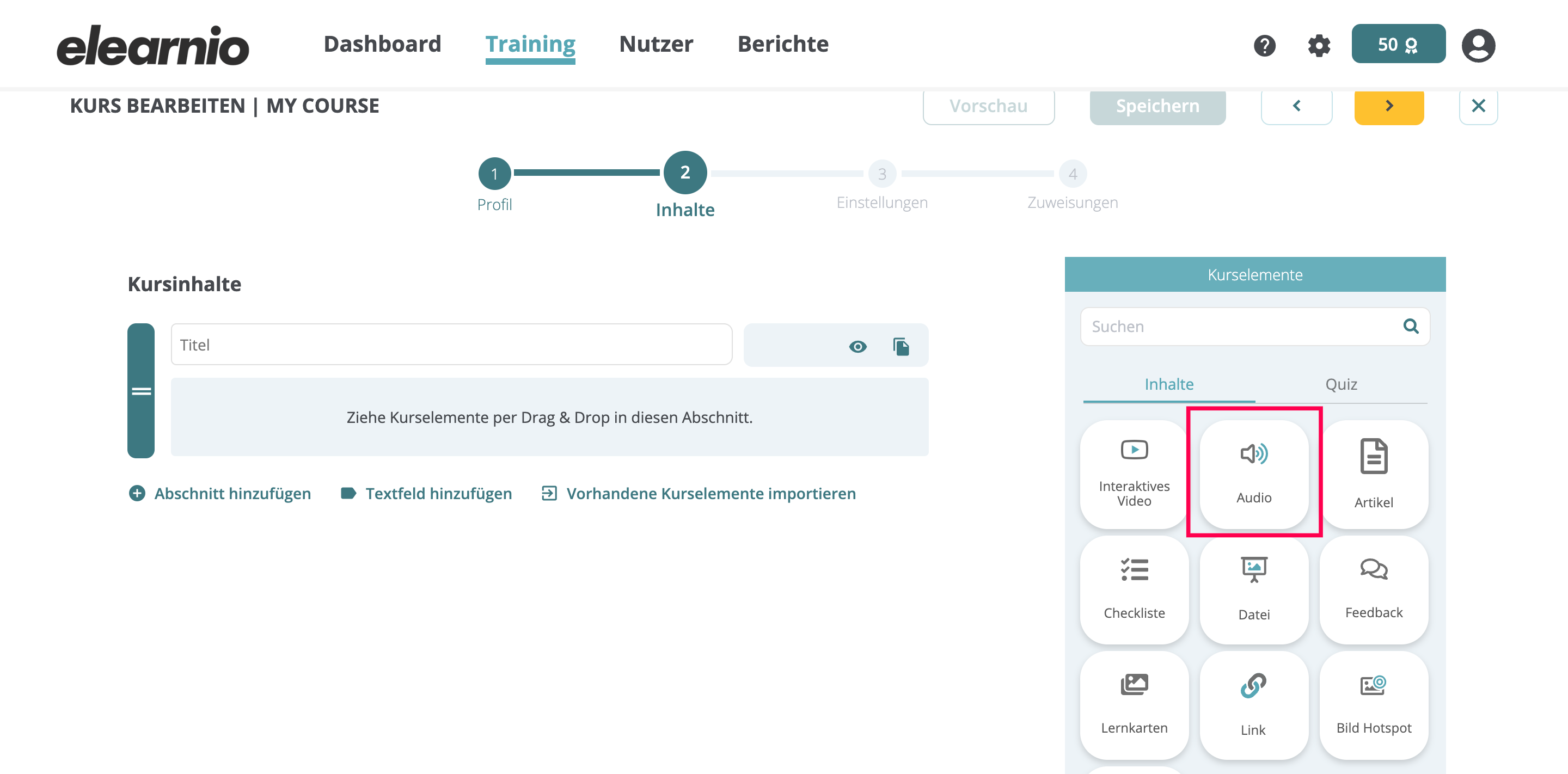The width and height of the screenshot is (1568, 774).
Task: Select the Link course element
Action: coord(1254,705)
